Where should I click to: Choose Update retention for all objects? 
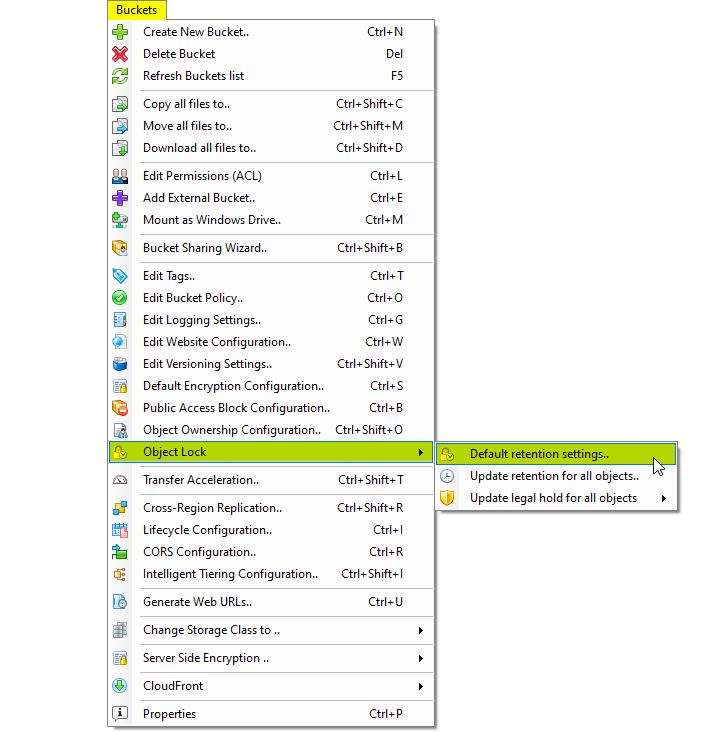point(554,476)
